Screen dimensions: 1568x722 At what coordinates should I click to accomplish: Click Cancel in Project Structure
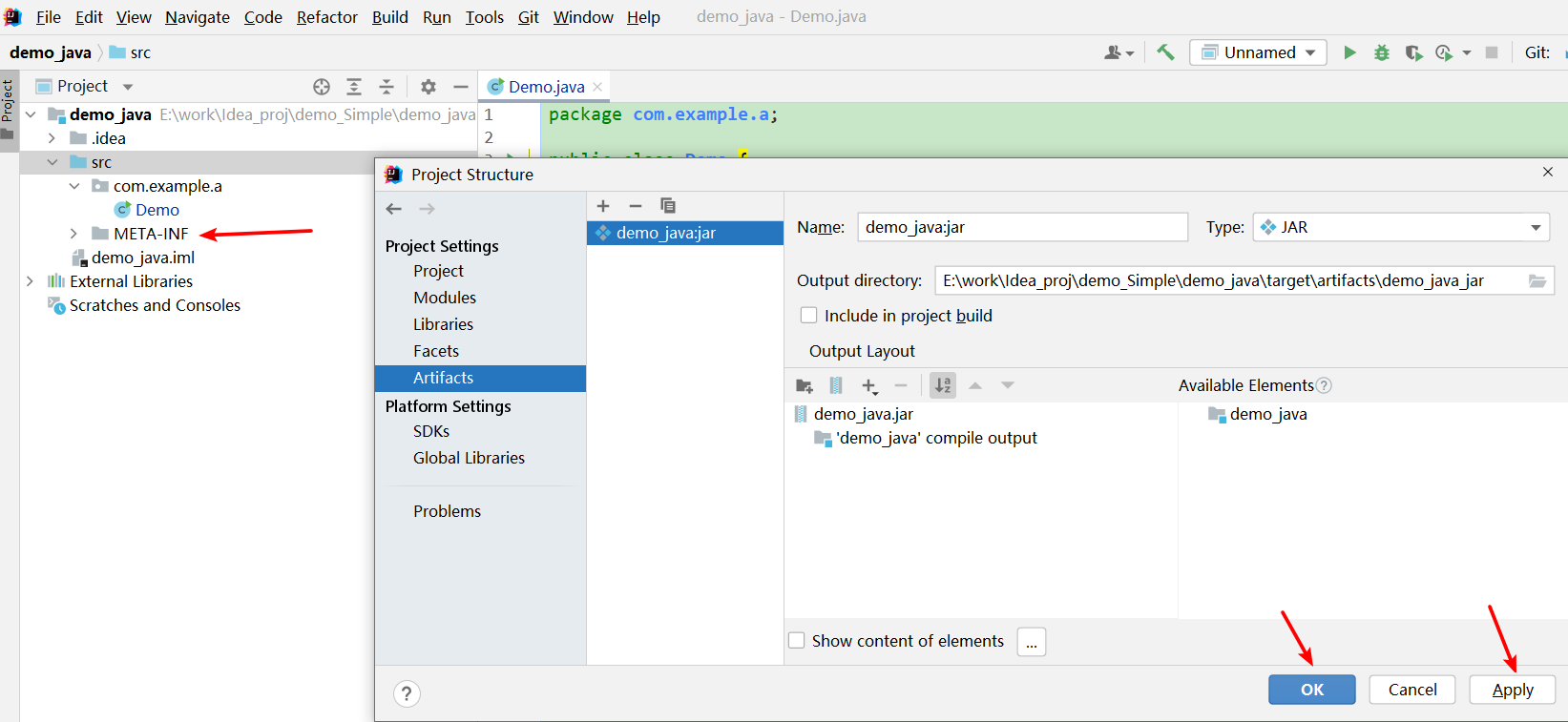[x=1412, y=690]
